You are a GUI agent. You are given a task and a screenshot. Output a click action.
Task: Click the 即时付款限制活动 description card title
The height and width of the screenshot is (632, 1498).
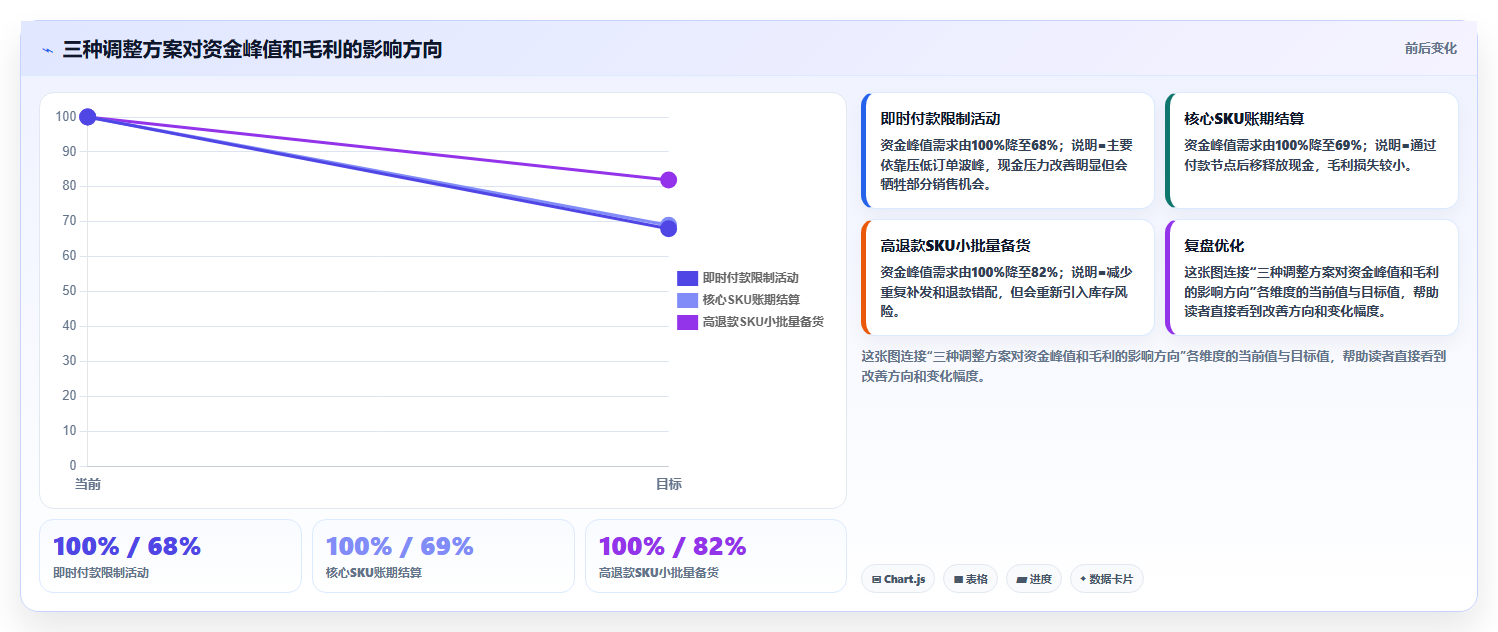[x=940, y=119]
